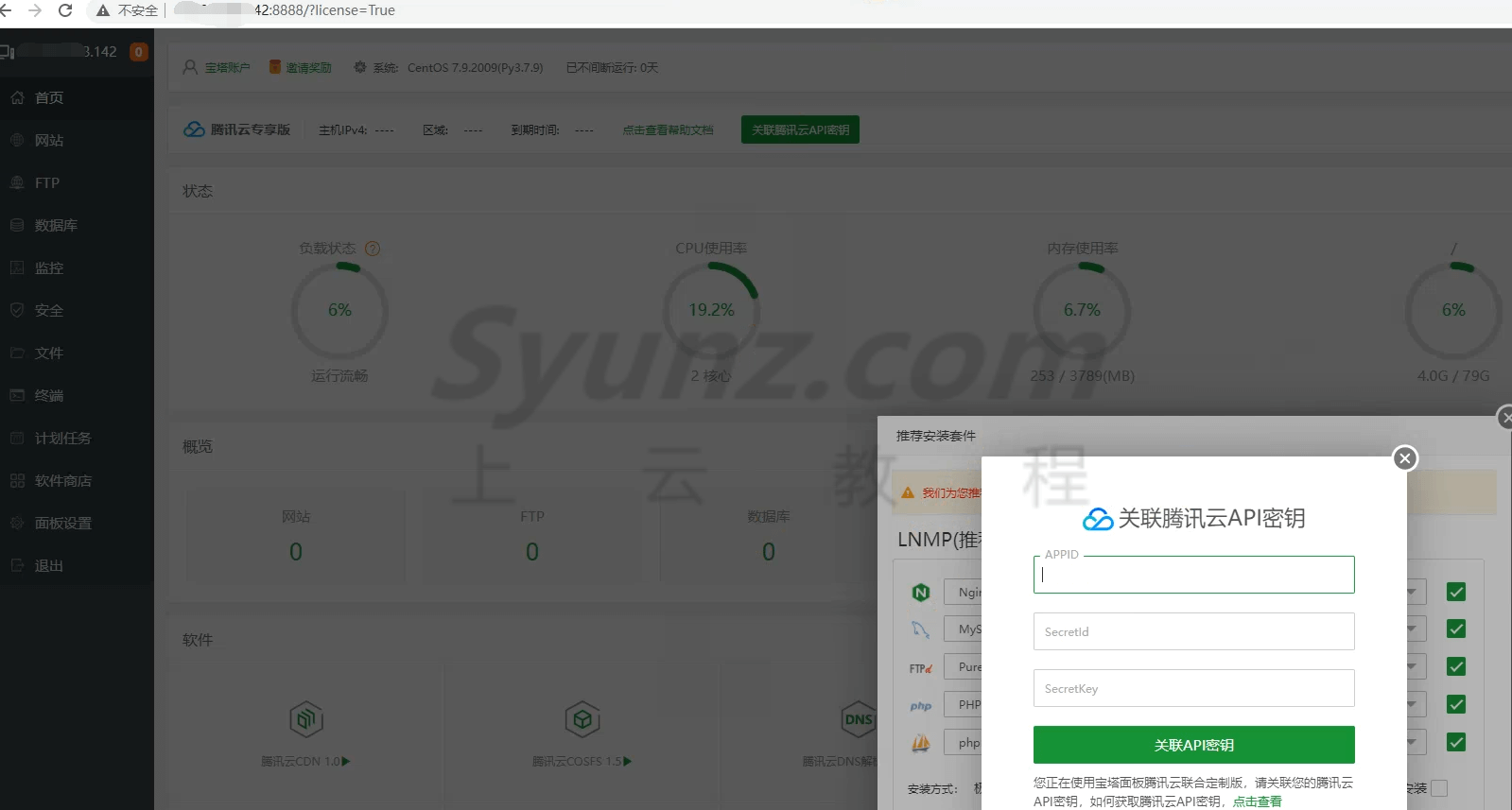Click the 关联腾讯云API密钥 header button
The image size is (1512, 810).
800,129
